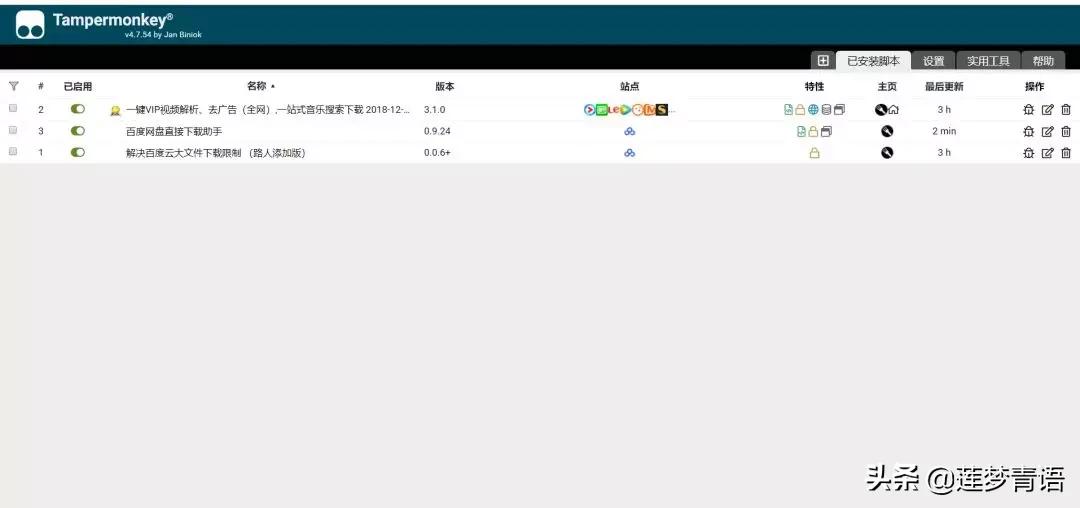The image size is (1080, 508).
Task: Tick checkbox for 百度网盘直接下载助手 row
Action: point(13,130)
